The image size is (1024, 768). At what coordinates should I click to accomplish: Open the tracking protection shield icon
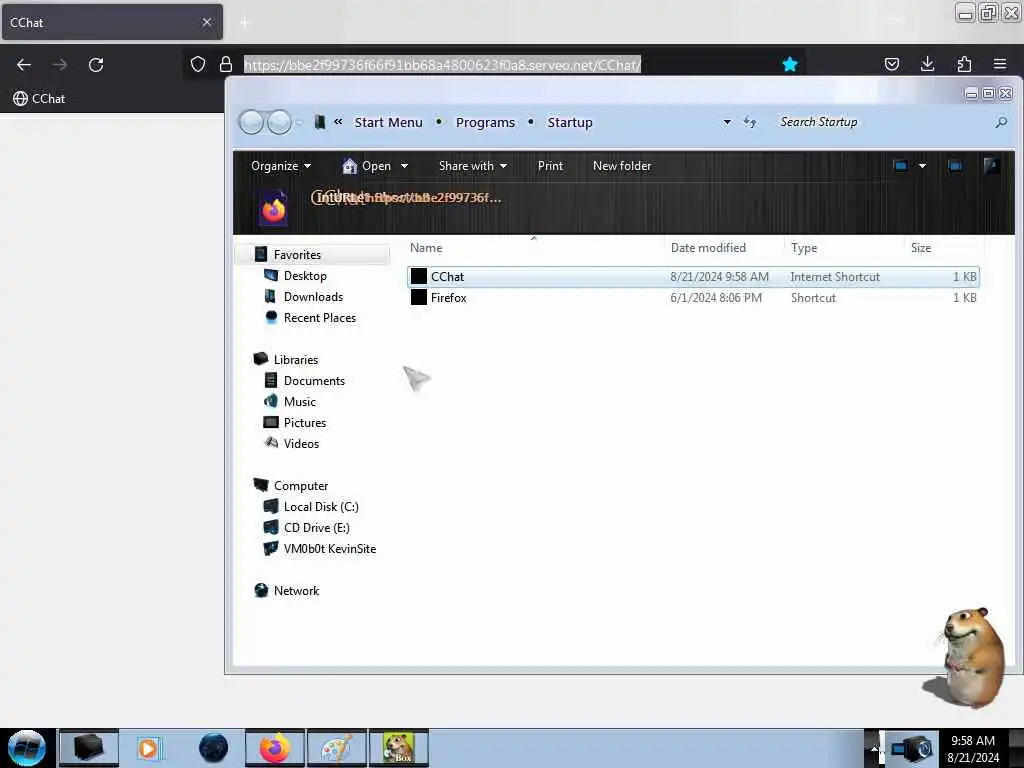198,64
